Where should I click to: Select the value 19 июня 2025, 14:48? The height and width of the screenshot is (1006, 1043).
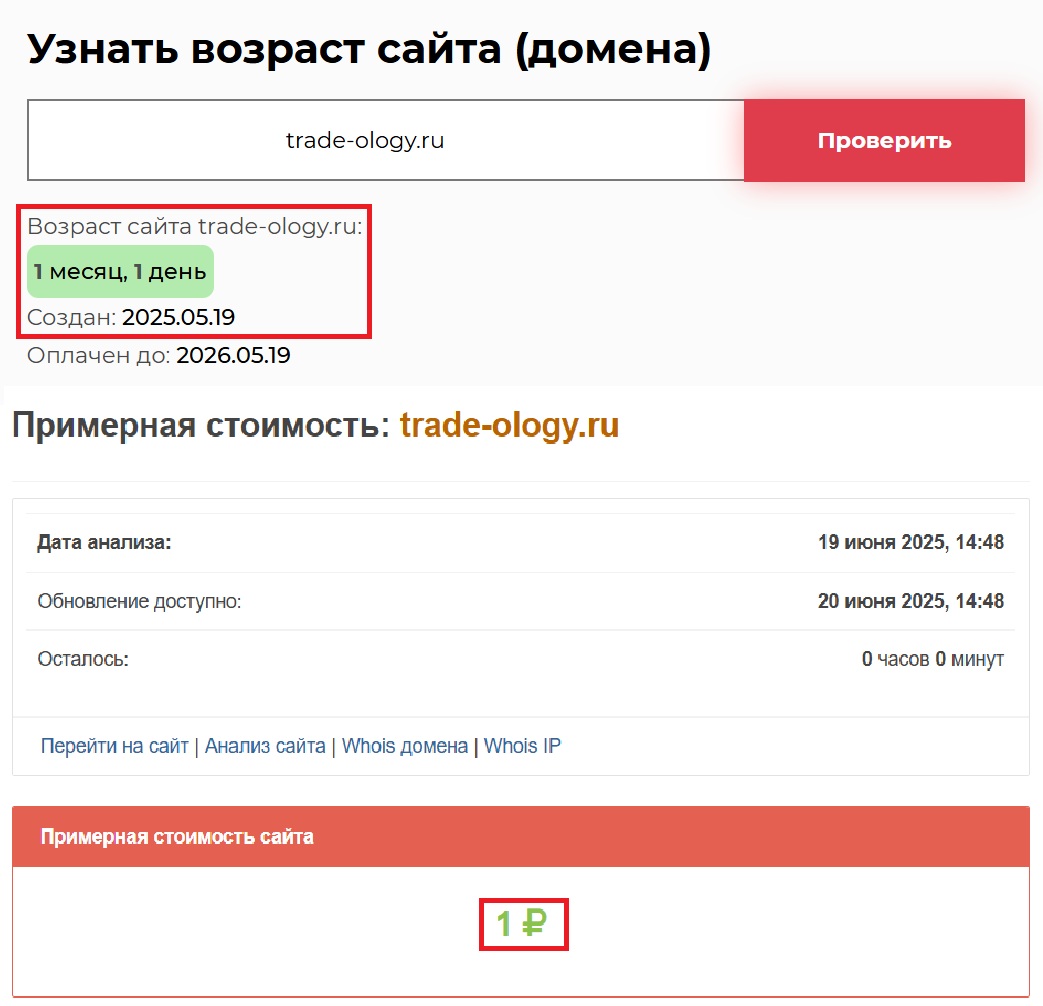(910, 543)
